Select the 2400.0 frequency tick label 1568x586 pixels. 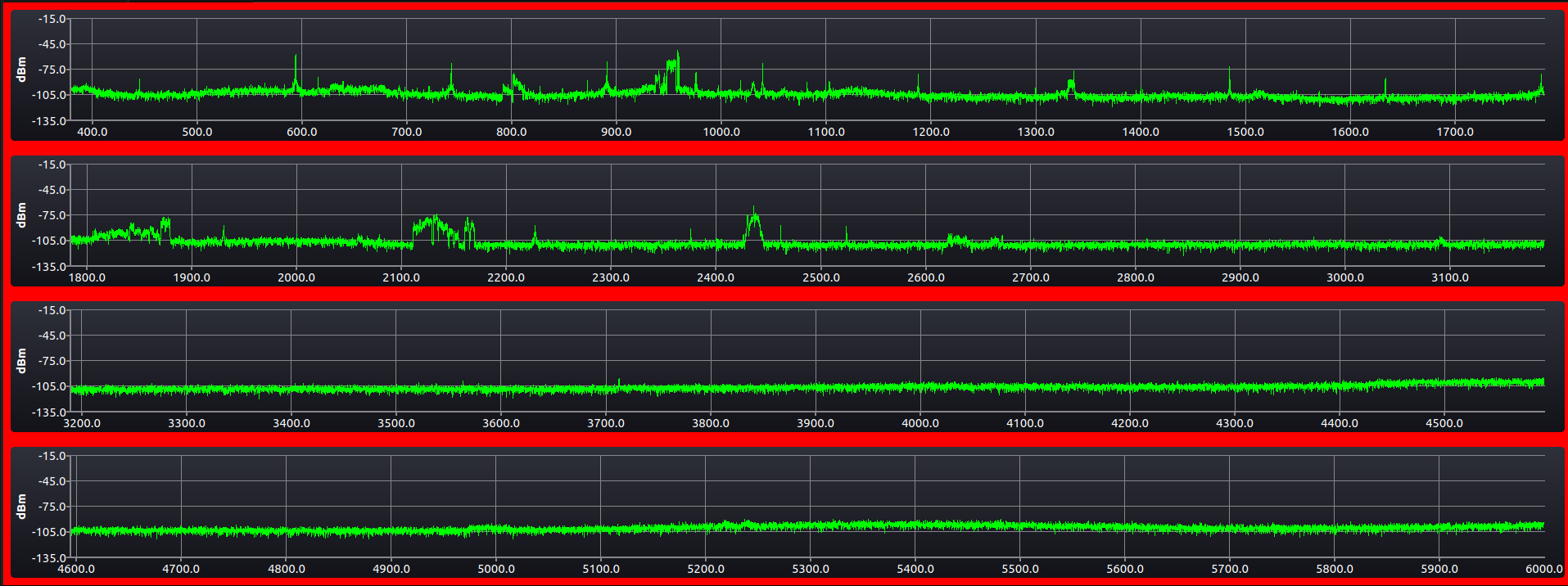click(x=716, y=277)
